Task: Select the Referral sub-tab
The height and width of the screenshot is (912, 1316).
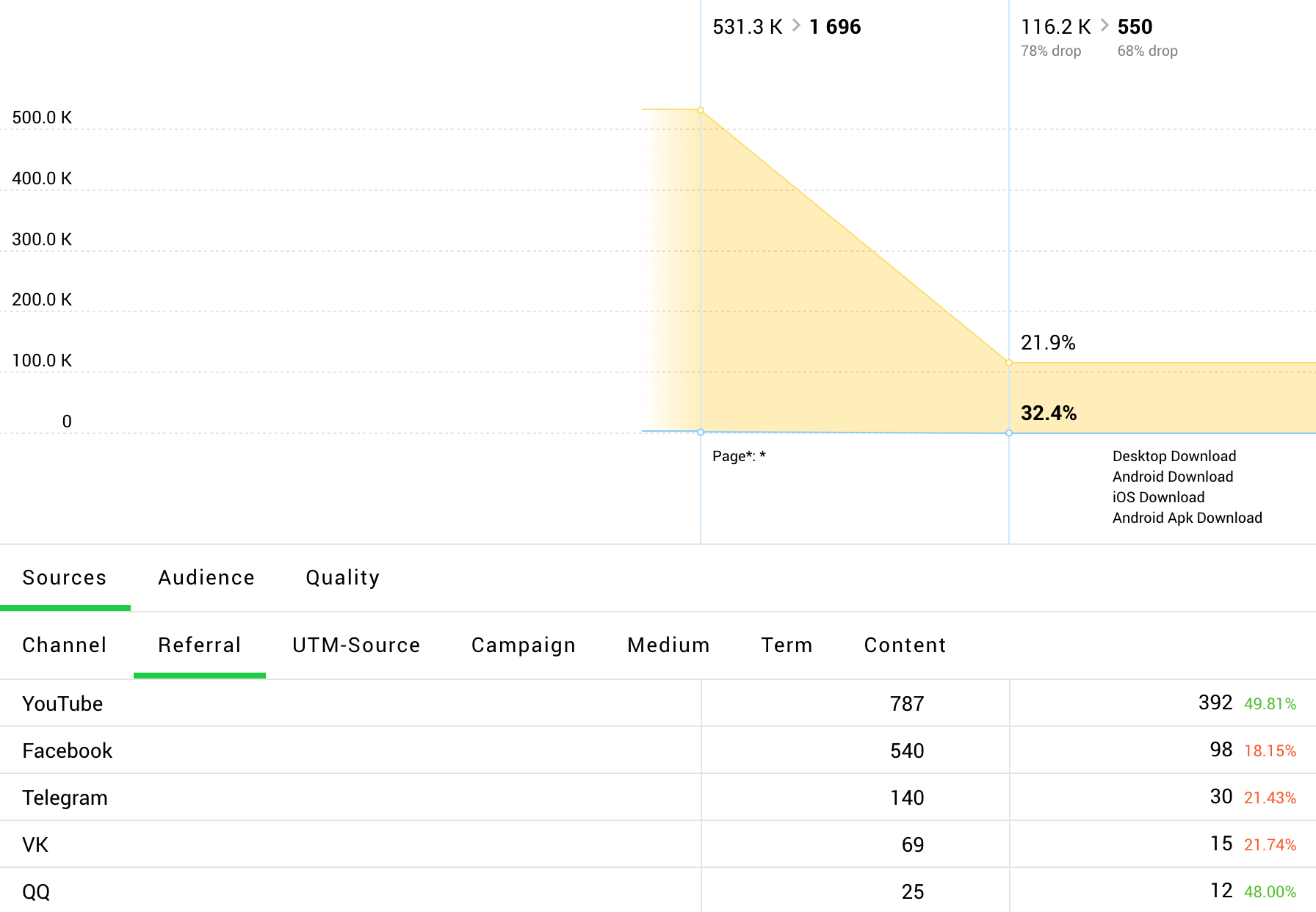Action: (199, 645)
